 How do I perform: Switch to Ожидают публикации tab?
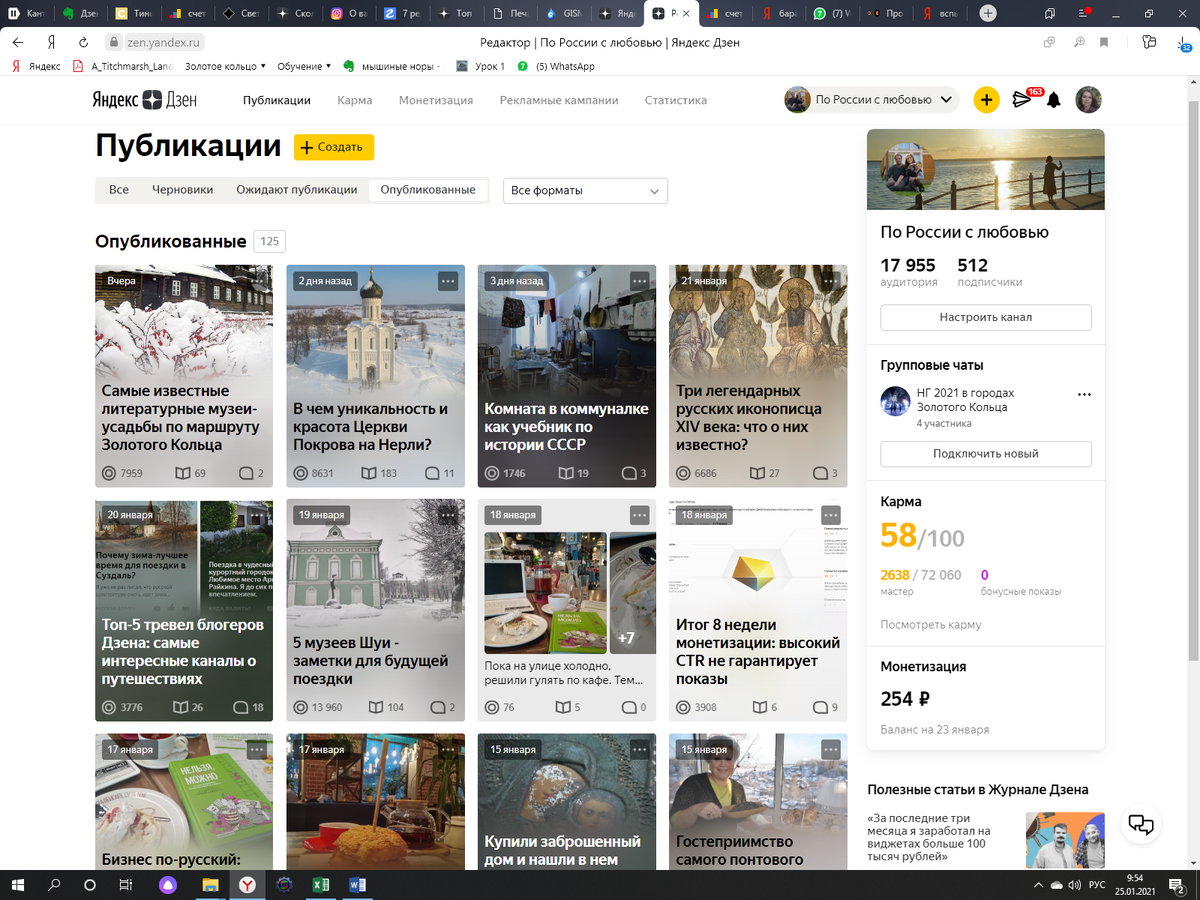[297, 189]
